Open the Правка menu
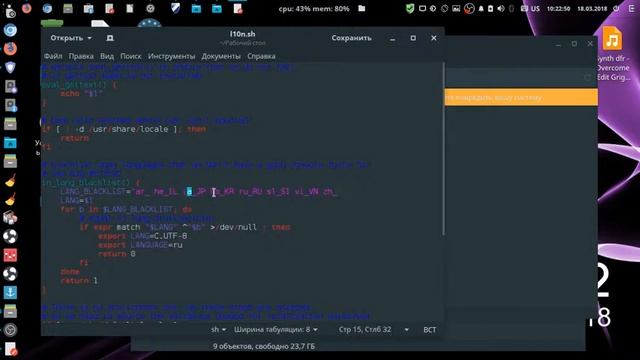This screenshot has width=640, height=360. tap(81, 56)
